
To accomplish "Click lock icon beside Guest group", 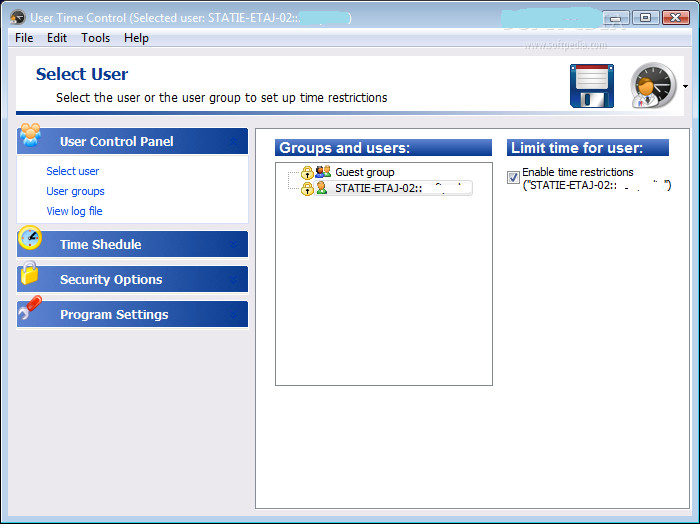I will click(x=307, y=172).
